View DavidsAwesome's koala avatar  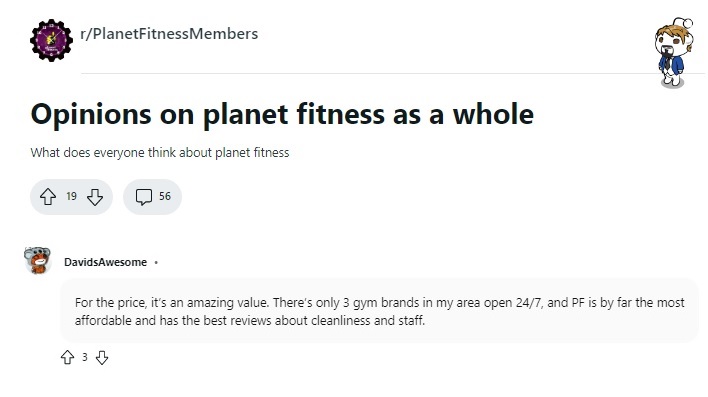(x=37, y=261)
